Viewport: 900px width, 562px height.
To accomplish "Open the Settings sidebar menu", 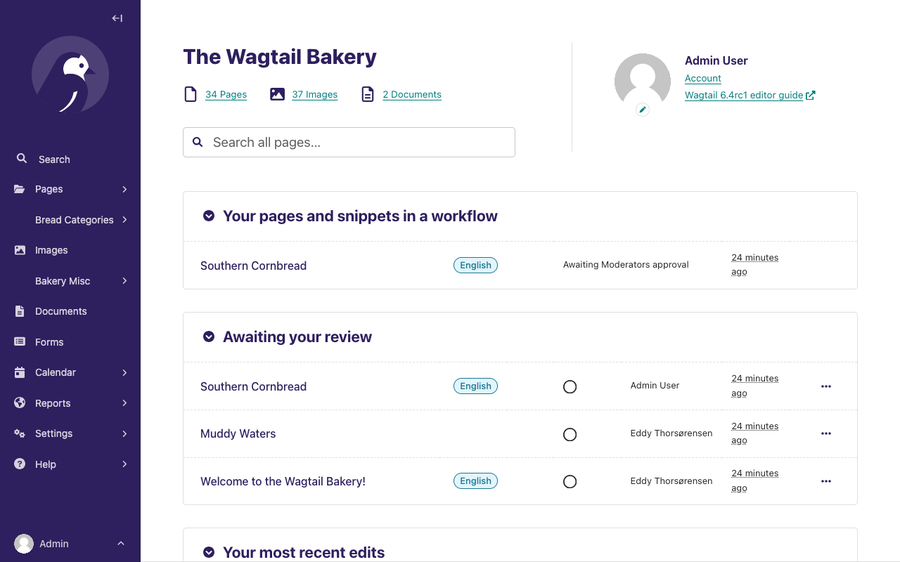I will 70,434.
